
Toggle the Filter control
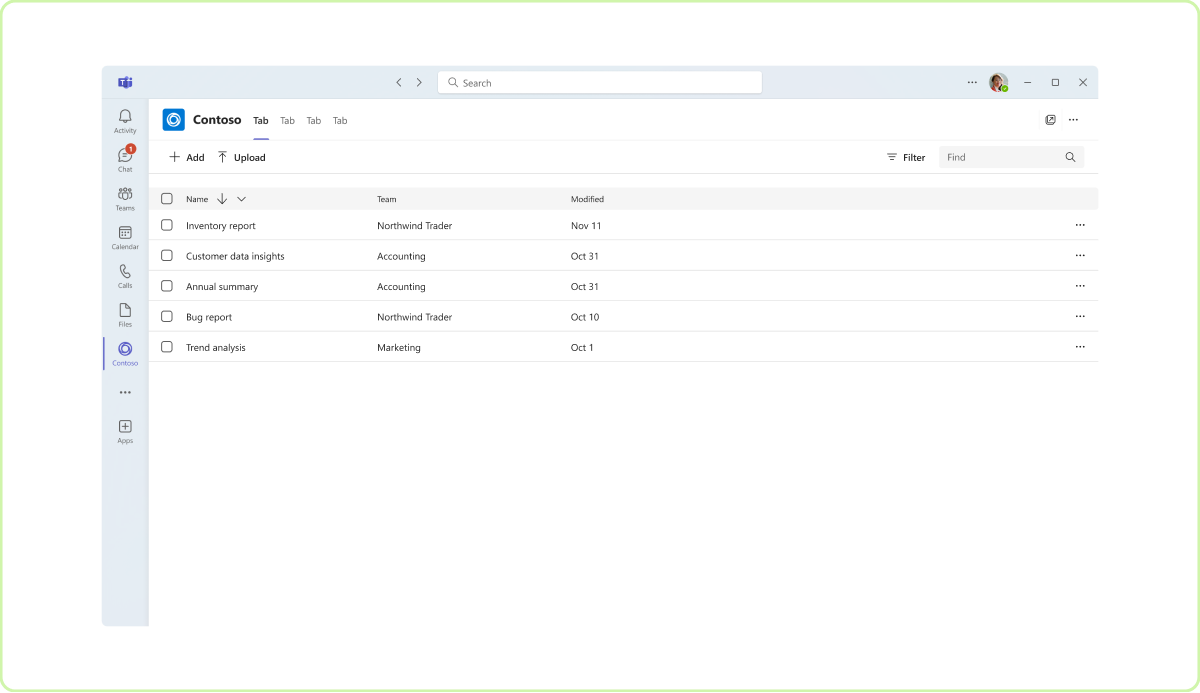point(905,157)
